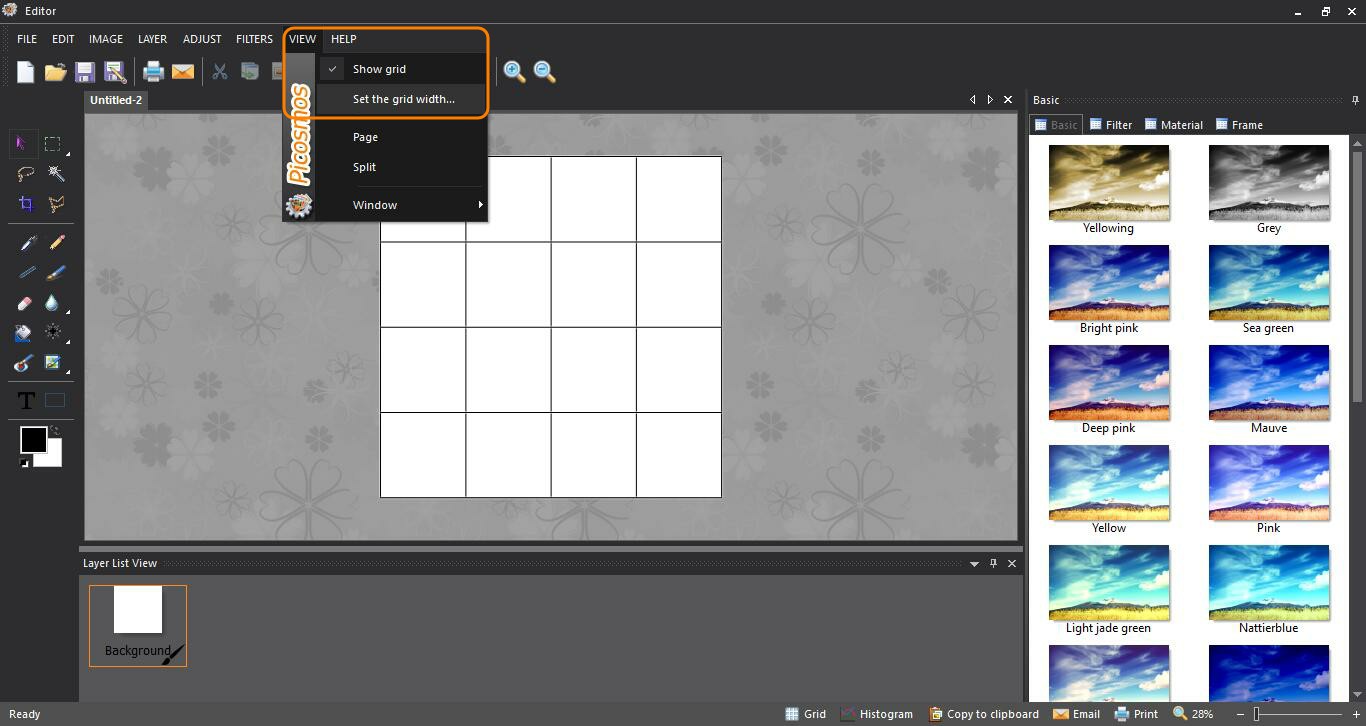
Task: Pick the Lasso selection tool
Action: [26, 174]
